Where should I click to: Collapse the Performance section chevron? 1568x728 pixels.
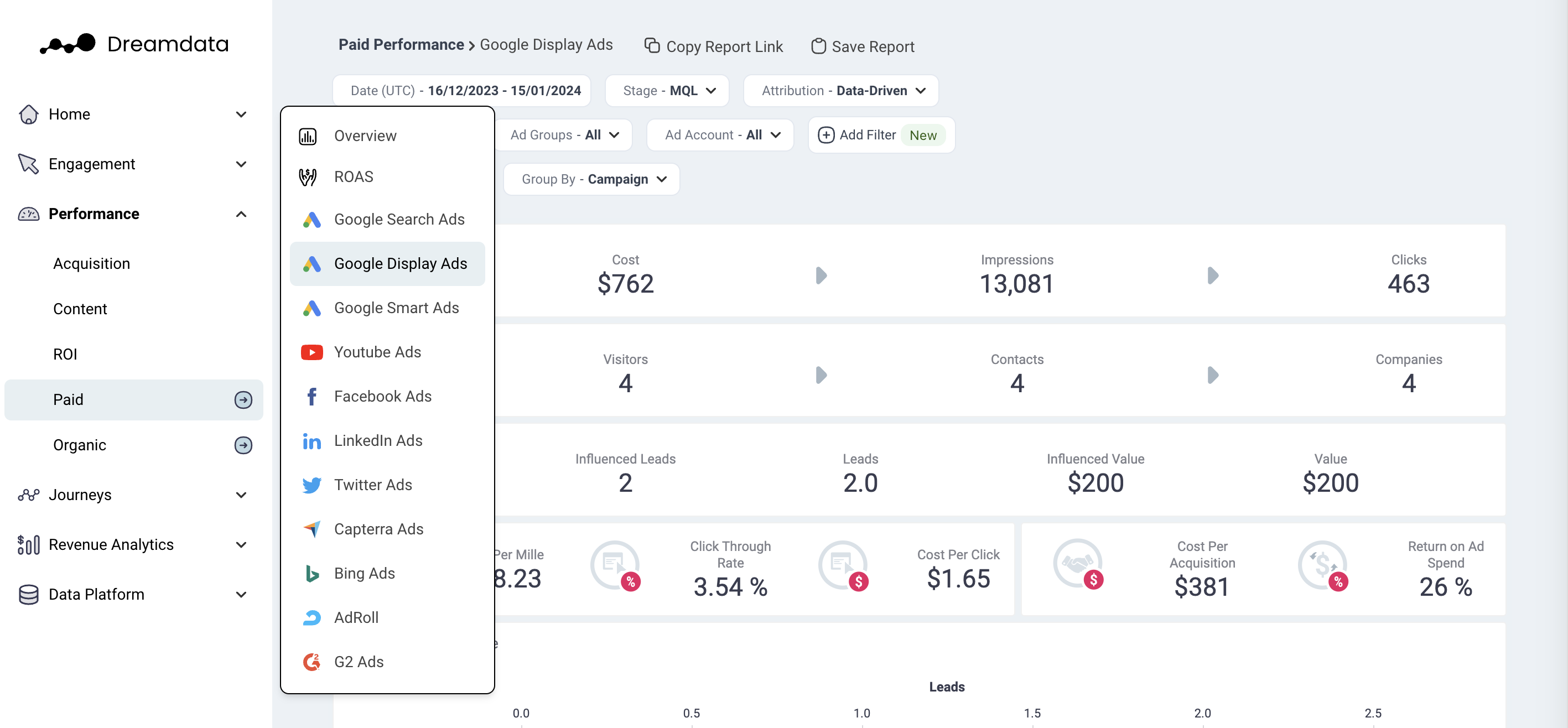point(241,214)
